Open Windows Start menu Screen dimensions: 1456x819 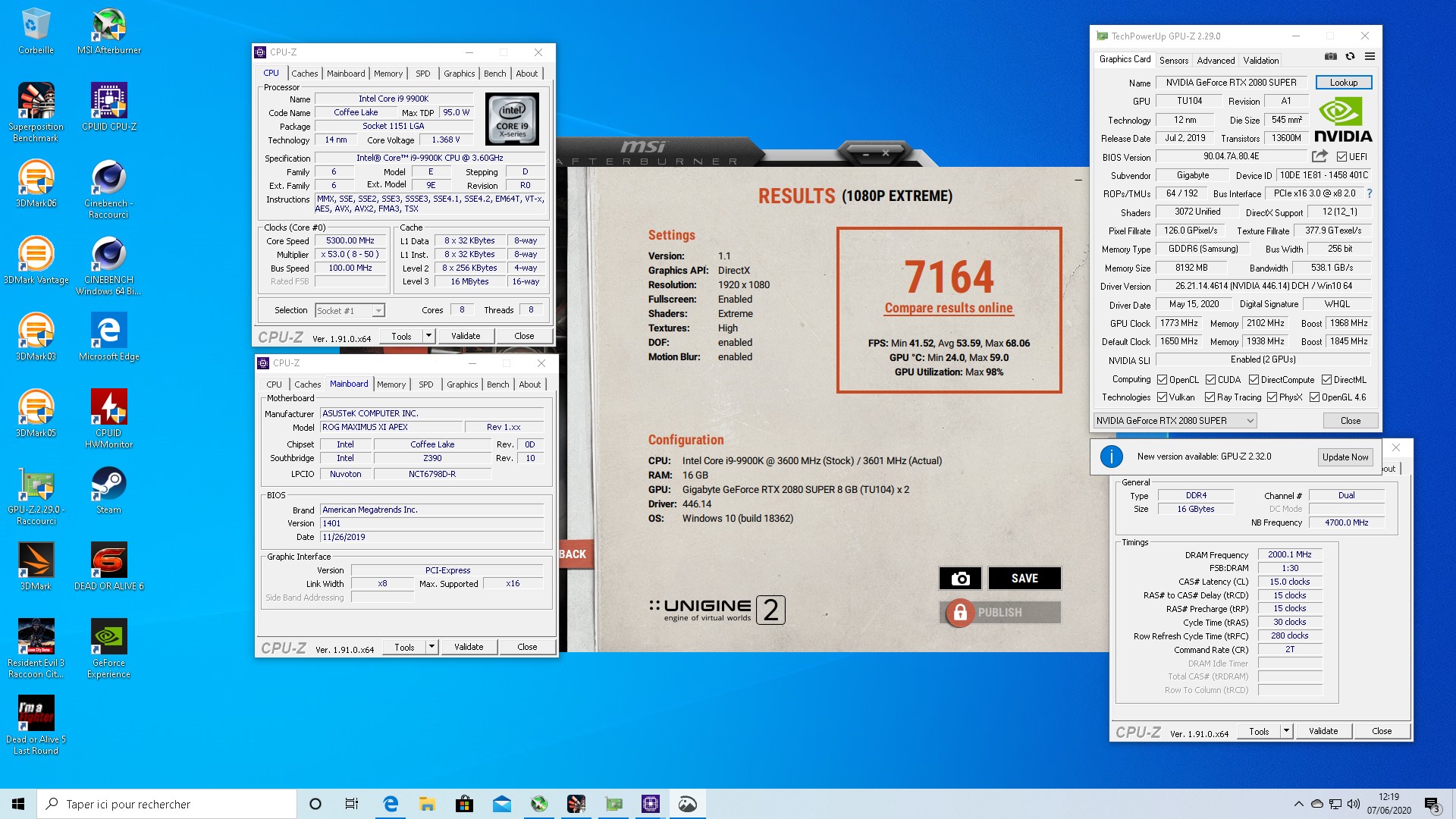click(18, 804)
